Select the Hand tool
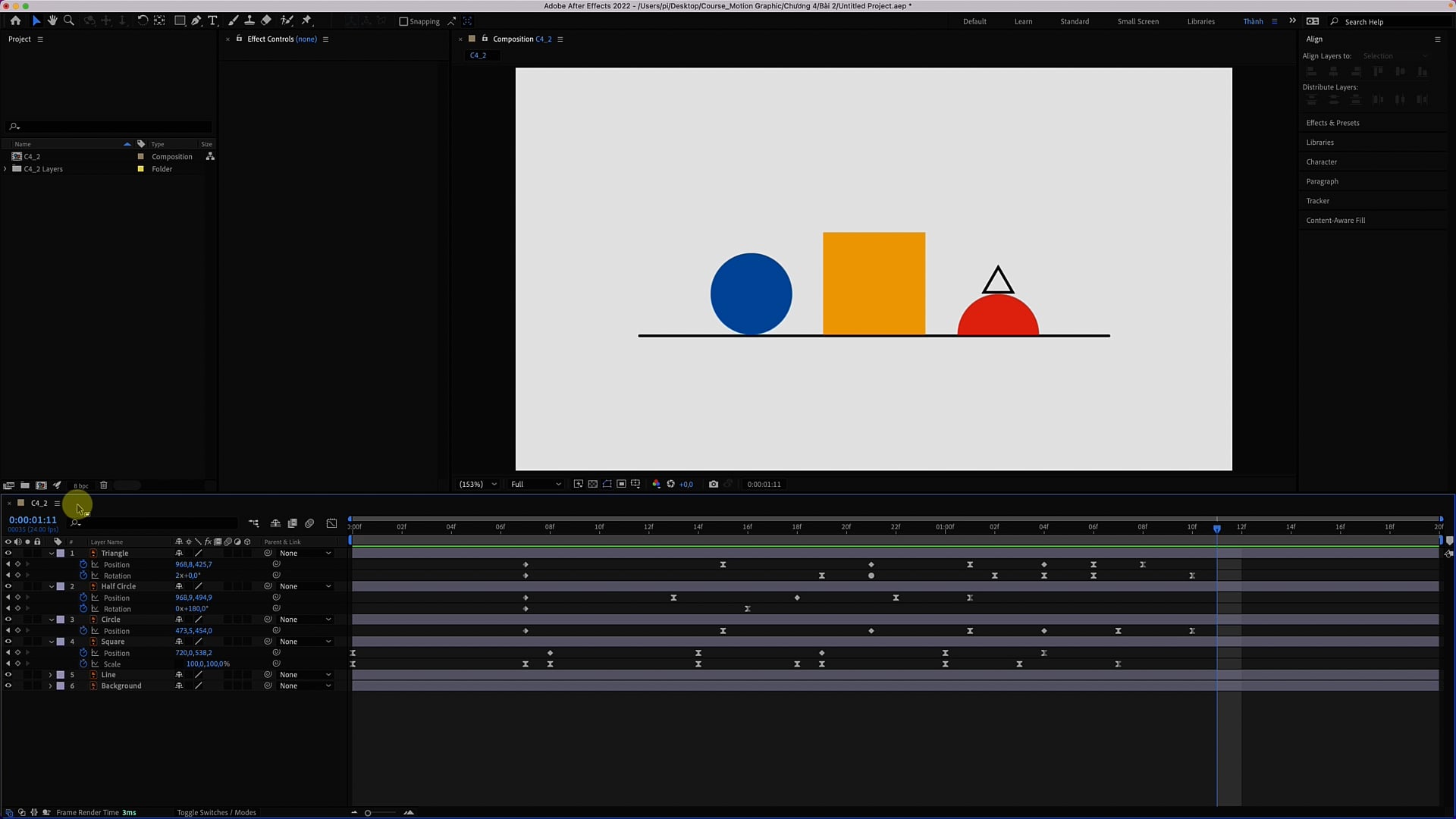This screenshot has width=1456, height=819. [x=52, y=20]
